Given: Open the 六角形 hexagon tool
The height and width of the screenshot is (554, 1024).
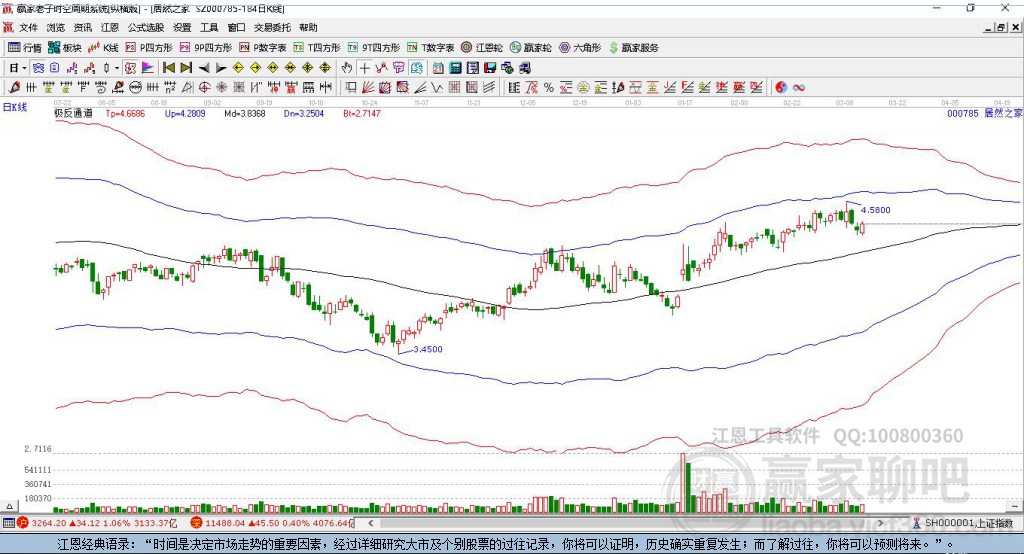Looking at the screenshot, I should [x=580, y=48].
